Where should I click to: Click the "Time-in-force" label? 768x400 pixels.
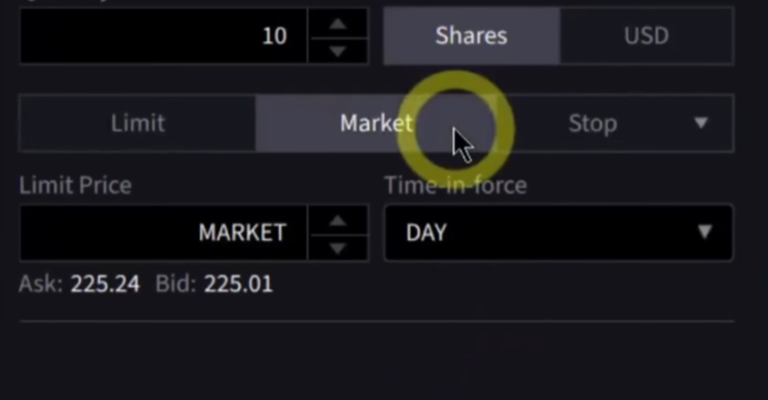coord(455,185)
